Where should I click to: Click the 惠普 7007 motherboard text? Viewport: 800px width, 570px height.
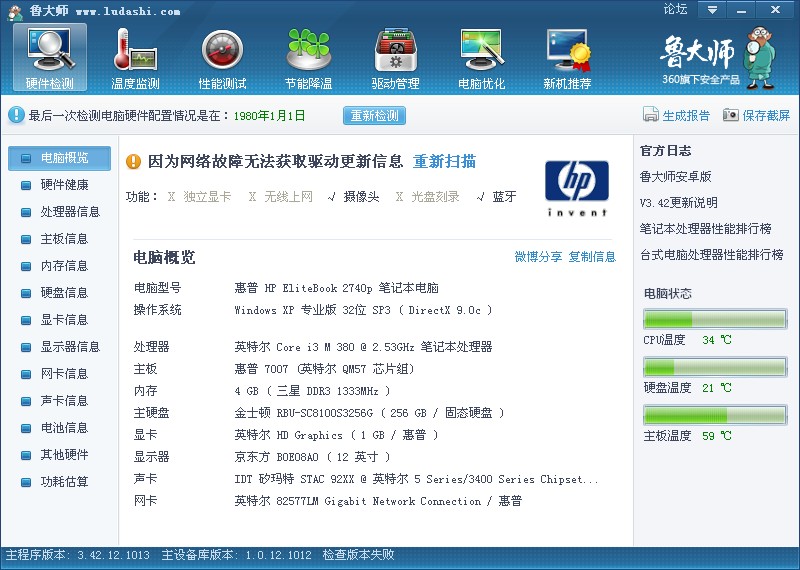(x=324, y=369)
